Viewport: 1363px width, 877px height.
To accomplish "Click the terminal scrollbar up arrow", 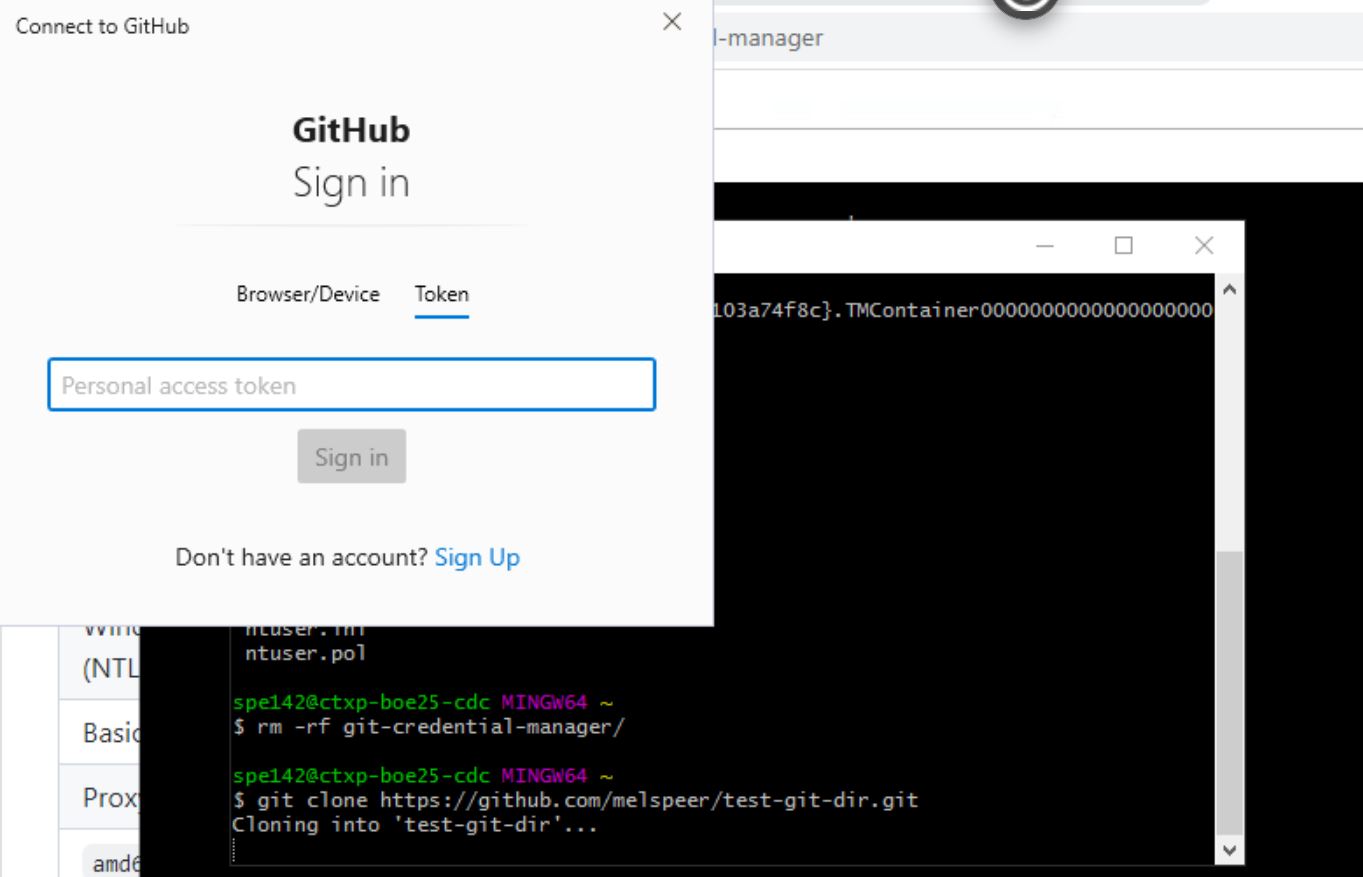I will (1230, 290).
